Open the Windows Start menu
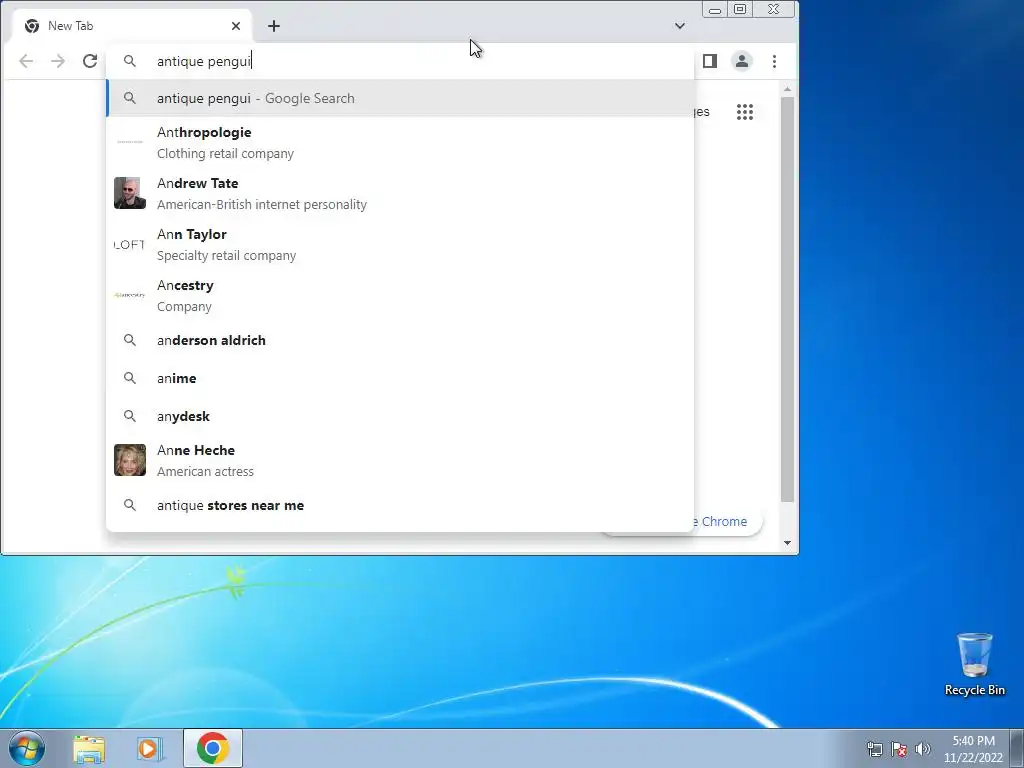 tap(27, 748)
